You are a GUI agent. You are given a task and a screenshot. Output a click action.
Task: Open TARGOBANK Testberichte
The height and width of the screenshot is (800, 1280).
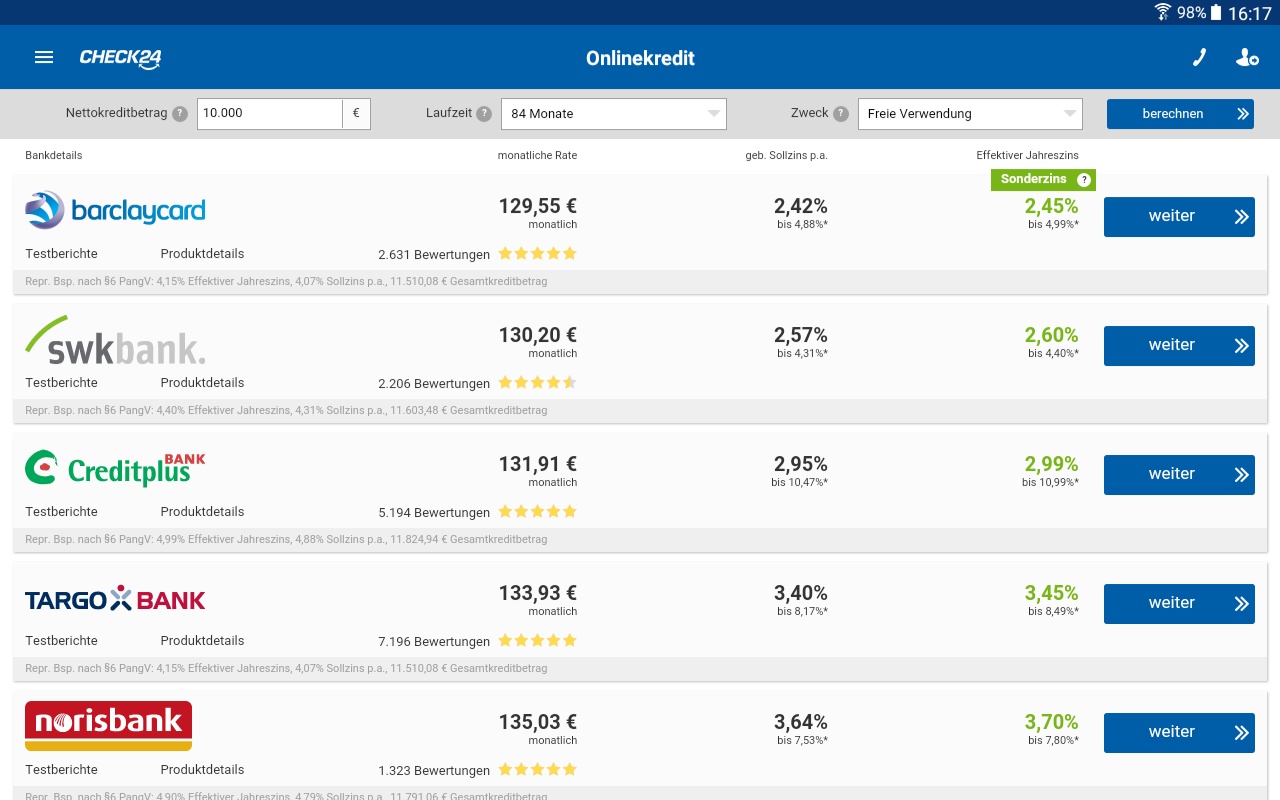pyautogui.click(x=61, y=641)
